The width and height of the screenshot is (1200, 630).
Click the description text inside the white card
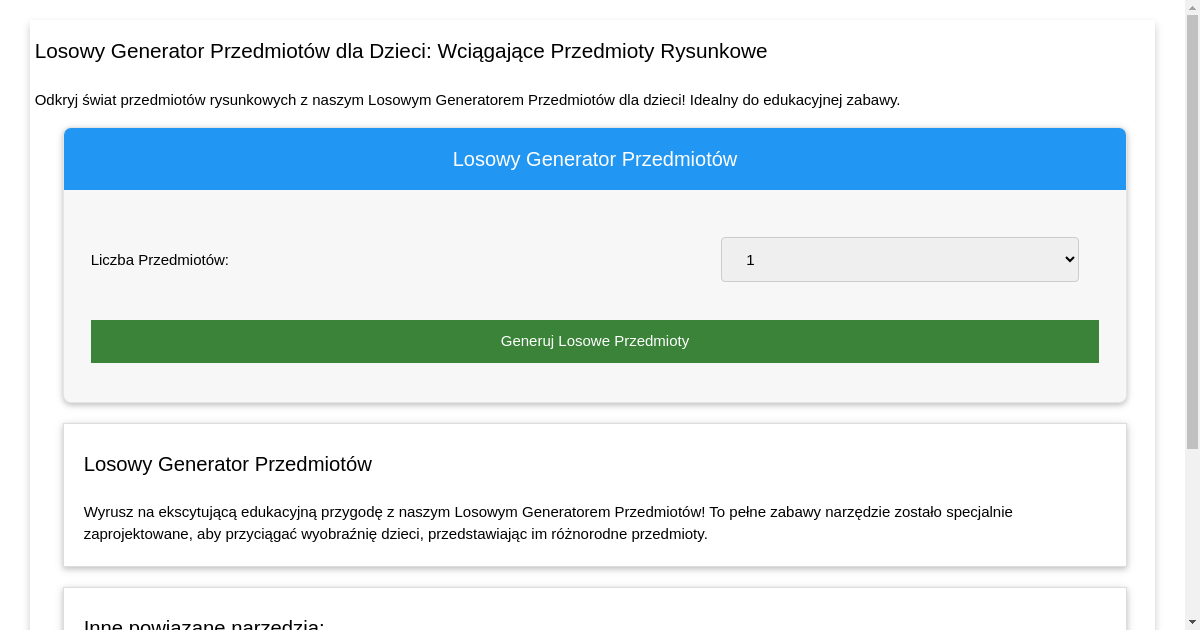click(x=548, y=521)
